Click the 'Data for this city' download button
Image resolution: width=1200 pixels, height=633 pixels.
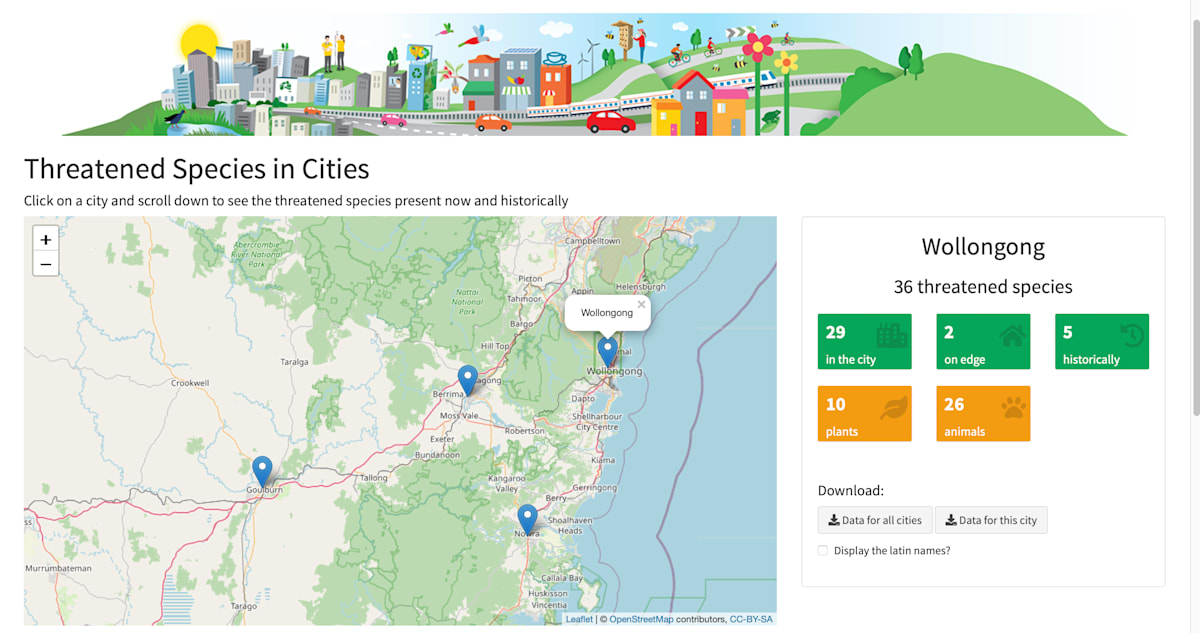click(x=991, y=519)
